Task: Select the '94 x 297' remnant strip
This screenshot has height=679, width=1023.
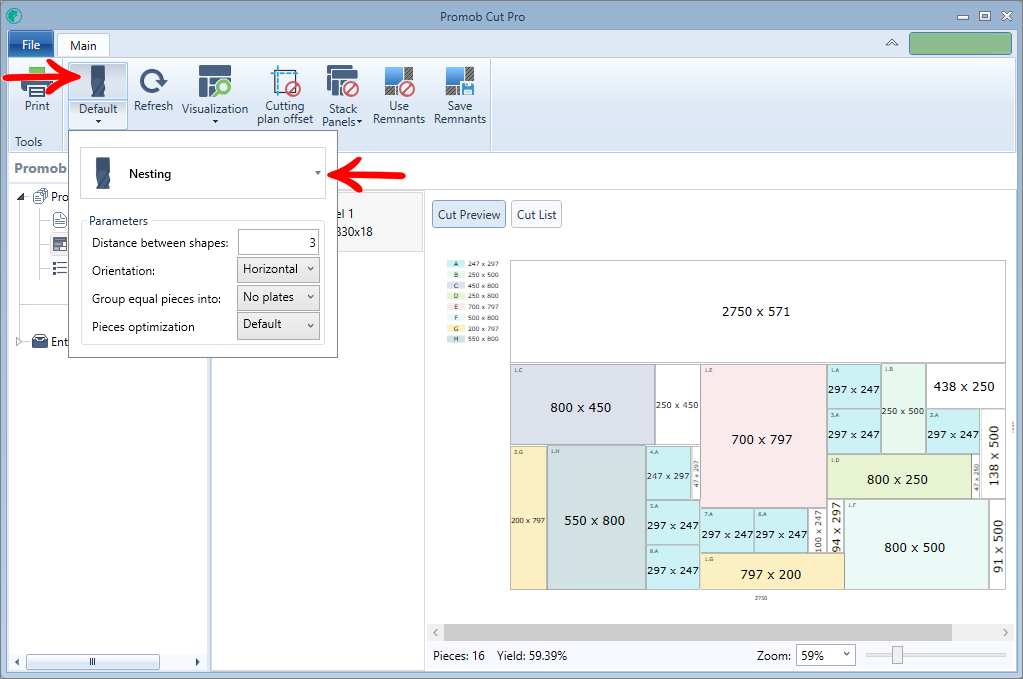Action: point(836,526)
